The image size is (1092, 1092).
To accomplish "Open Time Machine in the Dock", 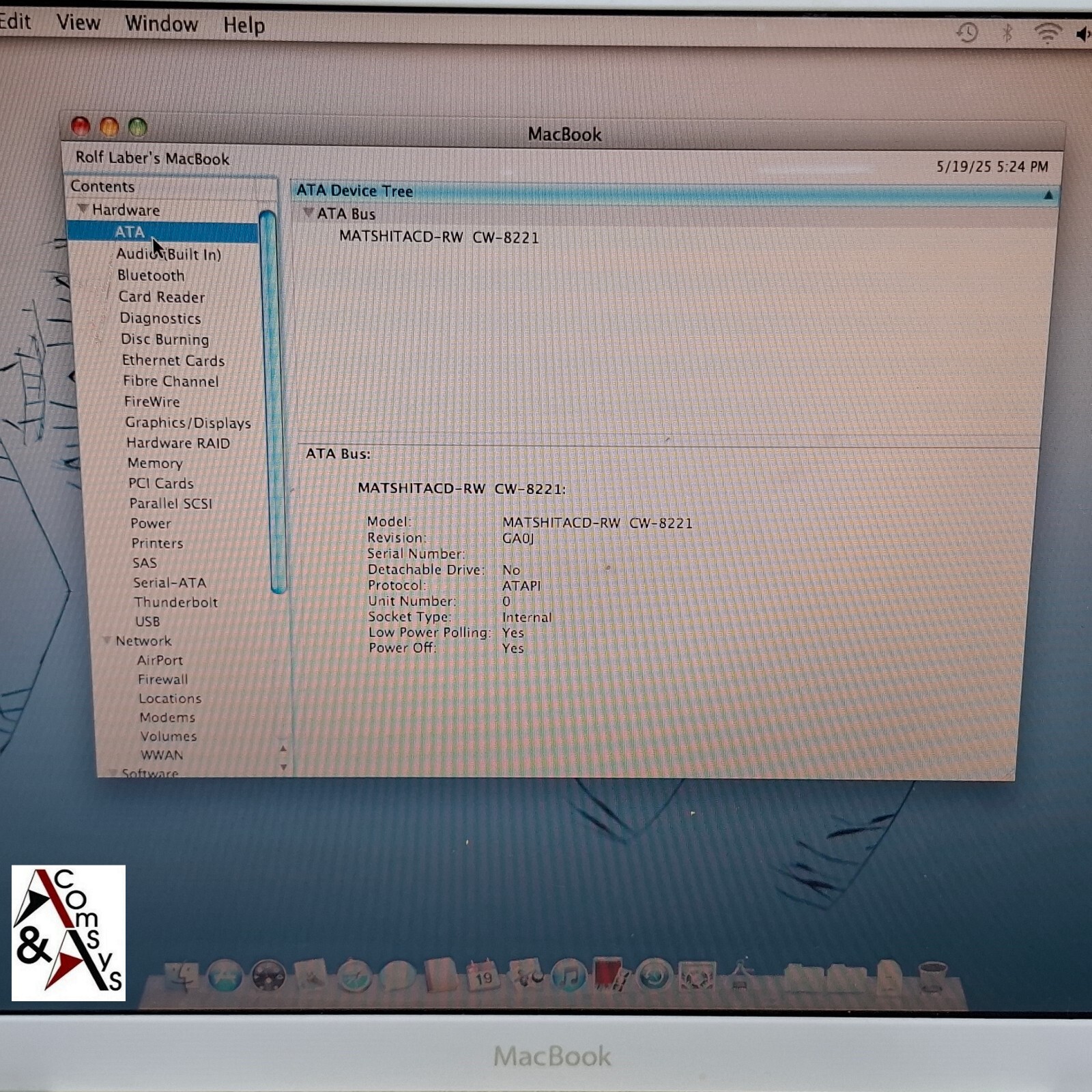I will (655, 976).
